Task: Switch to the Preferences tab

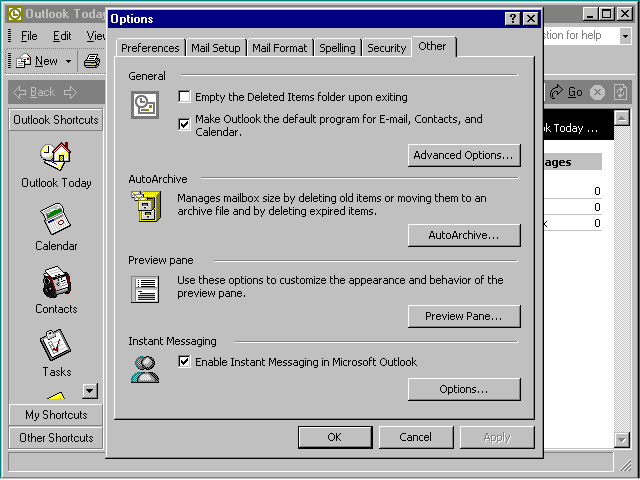Action: [150, 48]
